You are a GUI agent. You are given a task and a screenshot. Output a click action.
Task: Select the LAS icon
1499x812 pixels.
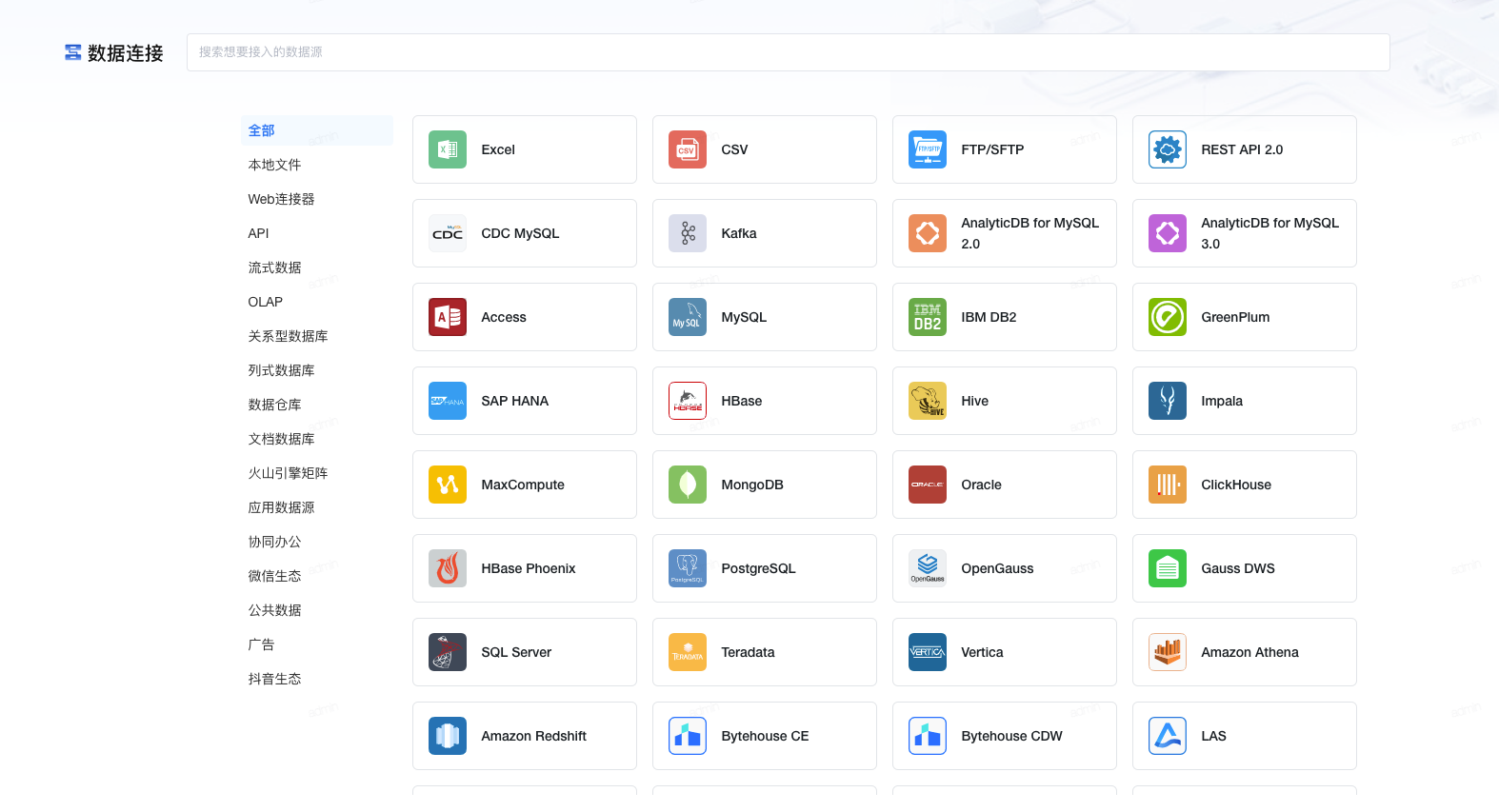point(1168,736)
